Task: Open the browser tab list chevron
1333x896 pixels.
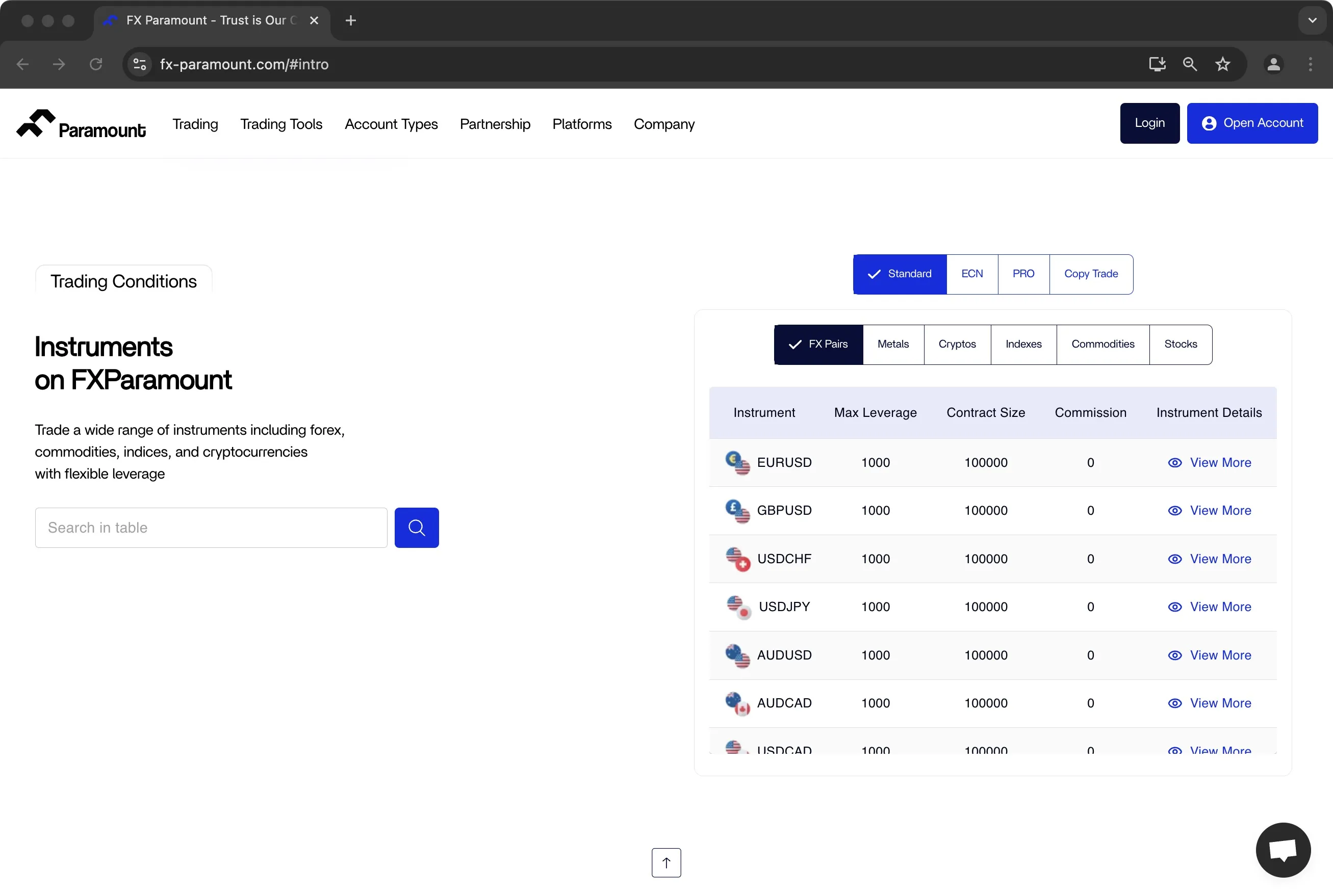Action: point(1313,20)
